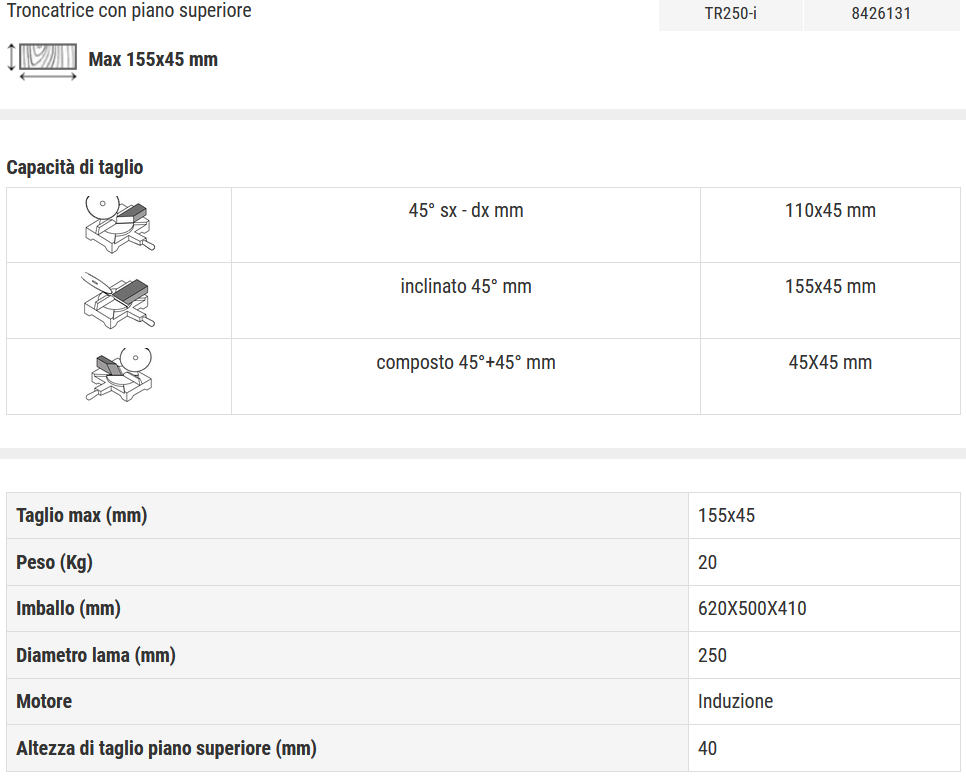Click the Taglio max (mm) row label
Viewport: 966px width, 782px height.
coord(82,515)
